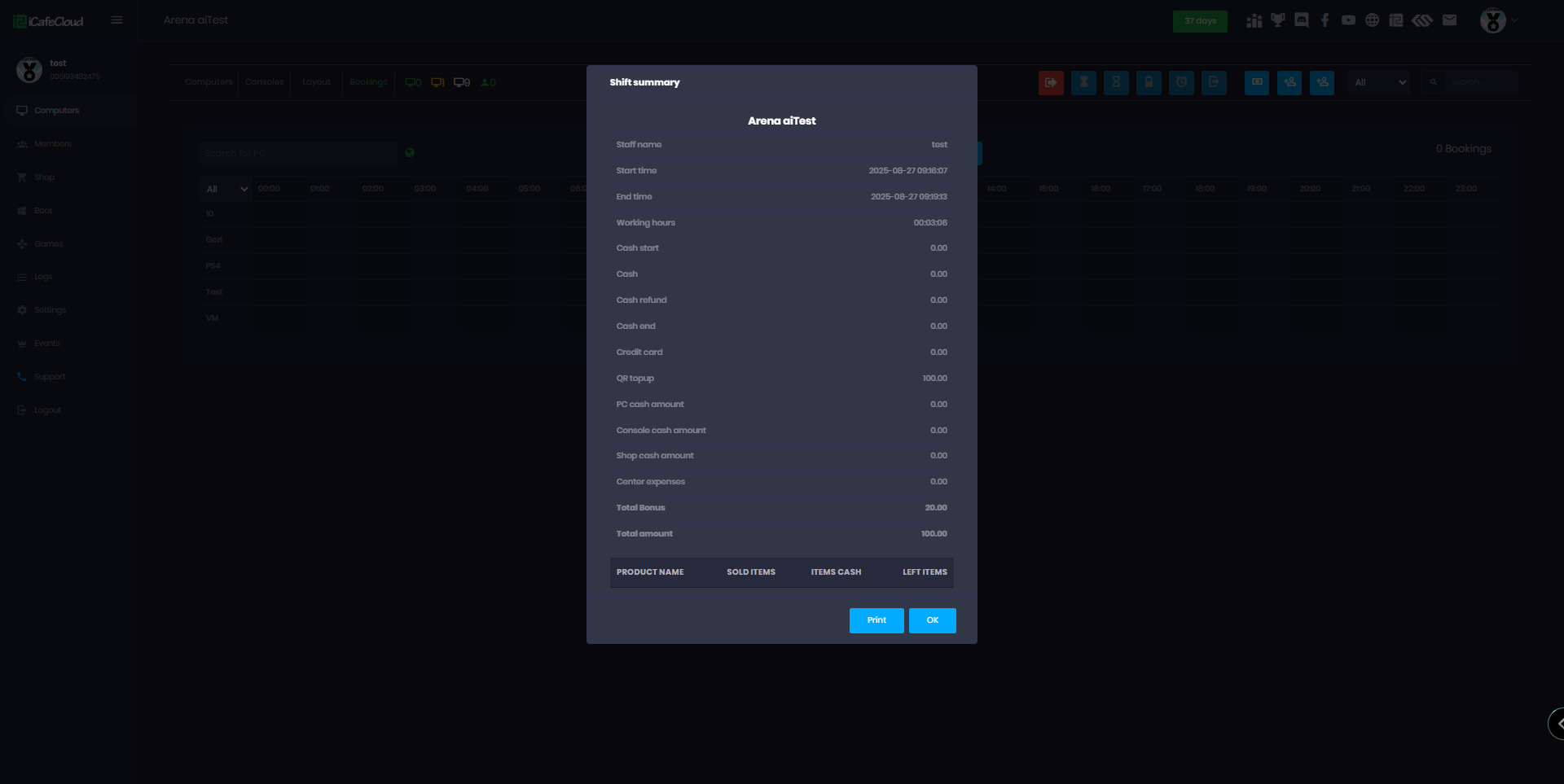Click the PRODUCT NAME column header
Image resolution: width=1564 pixels, height=784 pixels.
click(x=650, y=572)
